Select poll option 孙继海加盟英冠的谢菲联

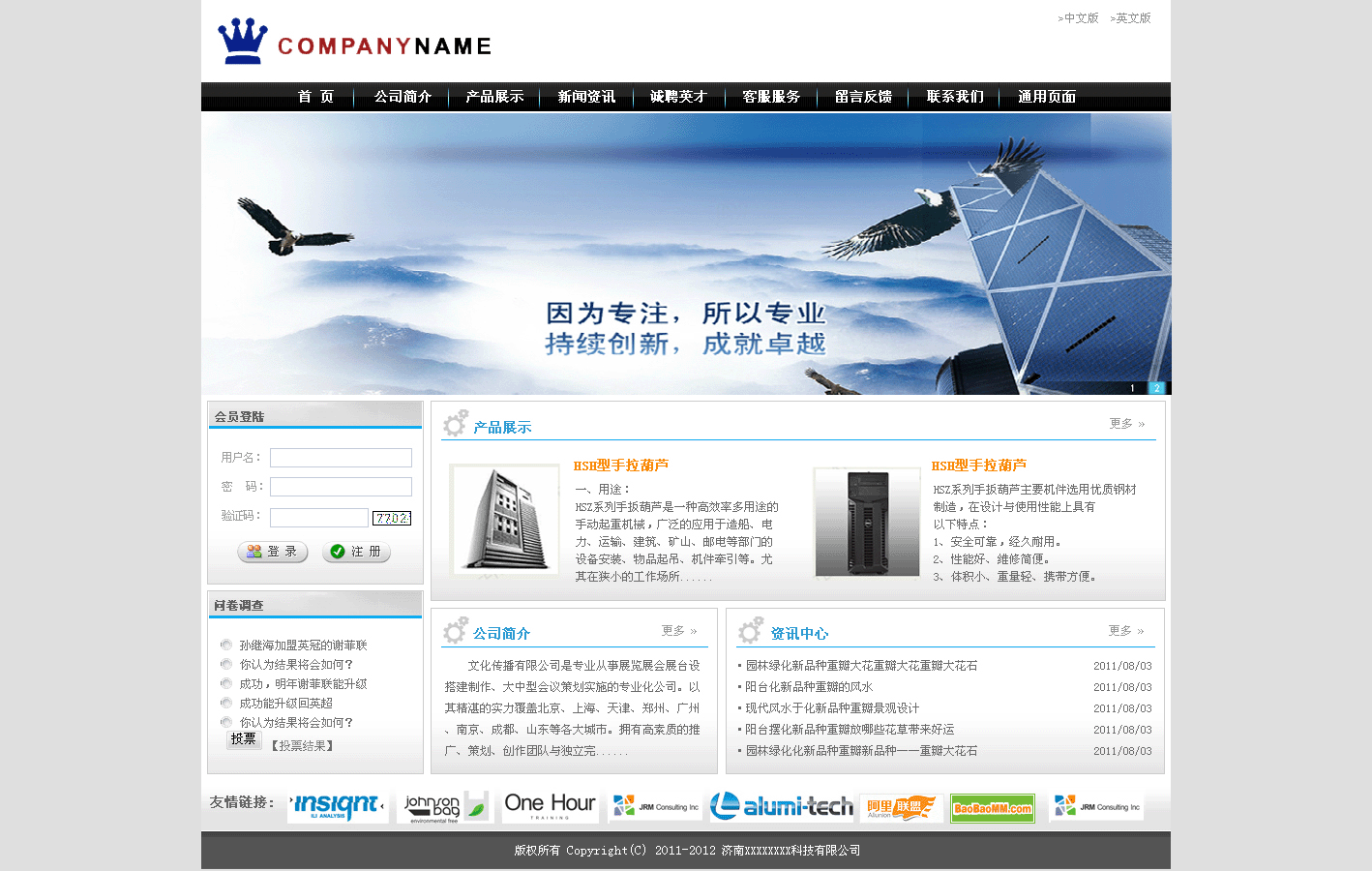coord(226,646)
